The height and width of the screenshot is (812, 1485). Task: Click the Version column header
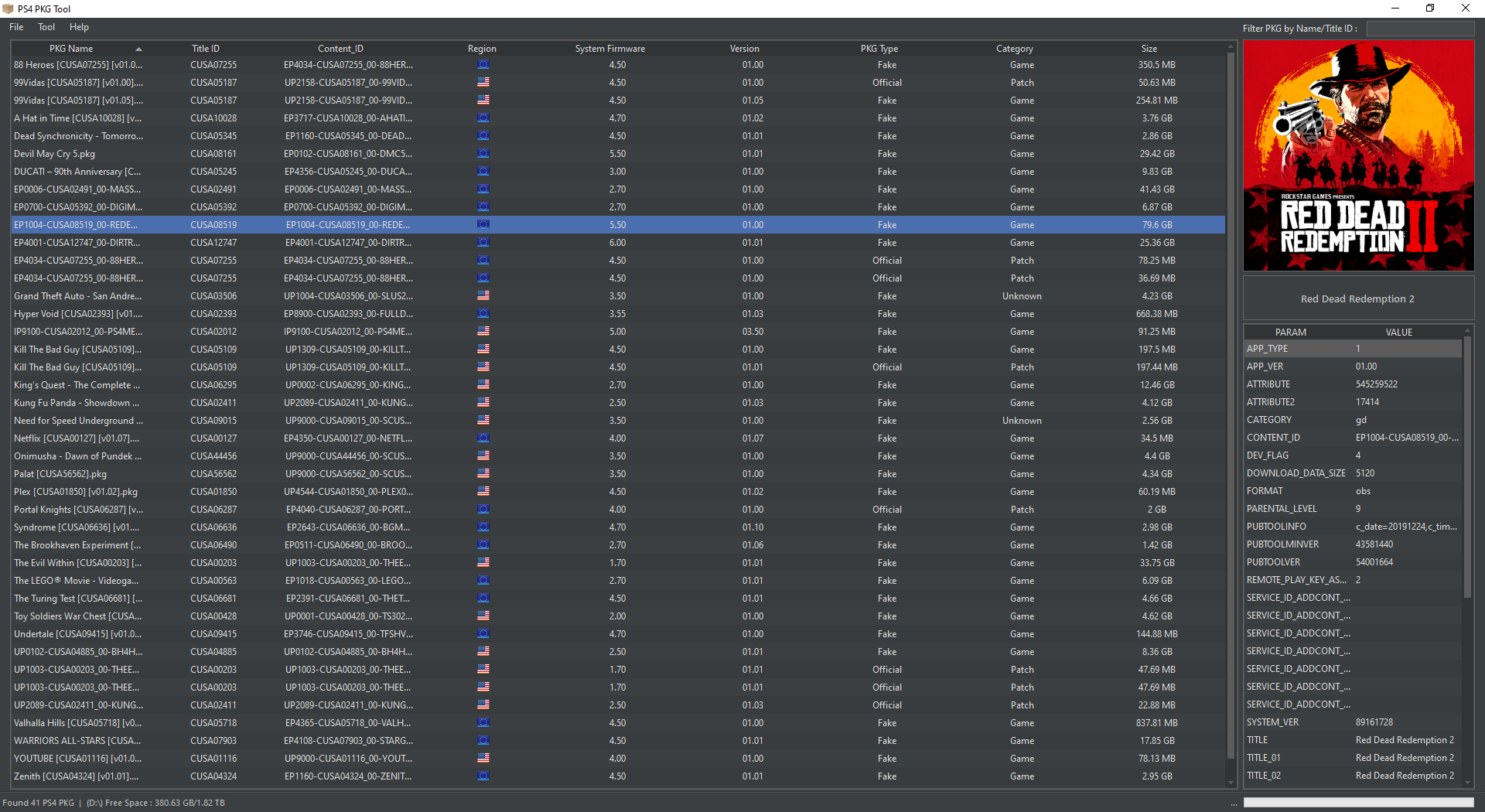(x=745, y=49)
